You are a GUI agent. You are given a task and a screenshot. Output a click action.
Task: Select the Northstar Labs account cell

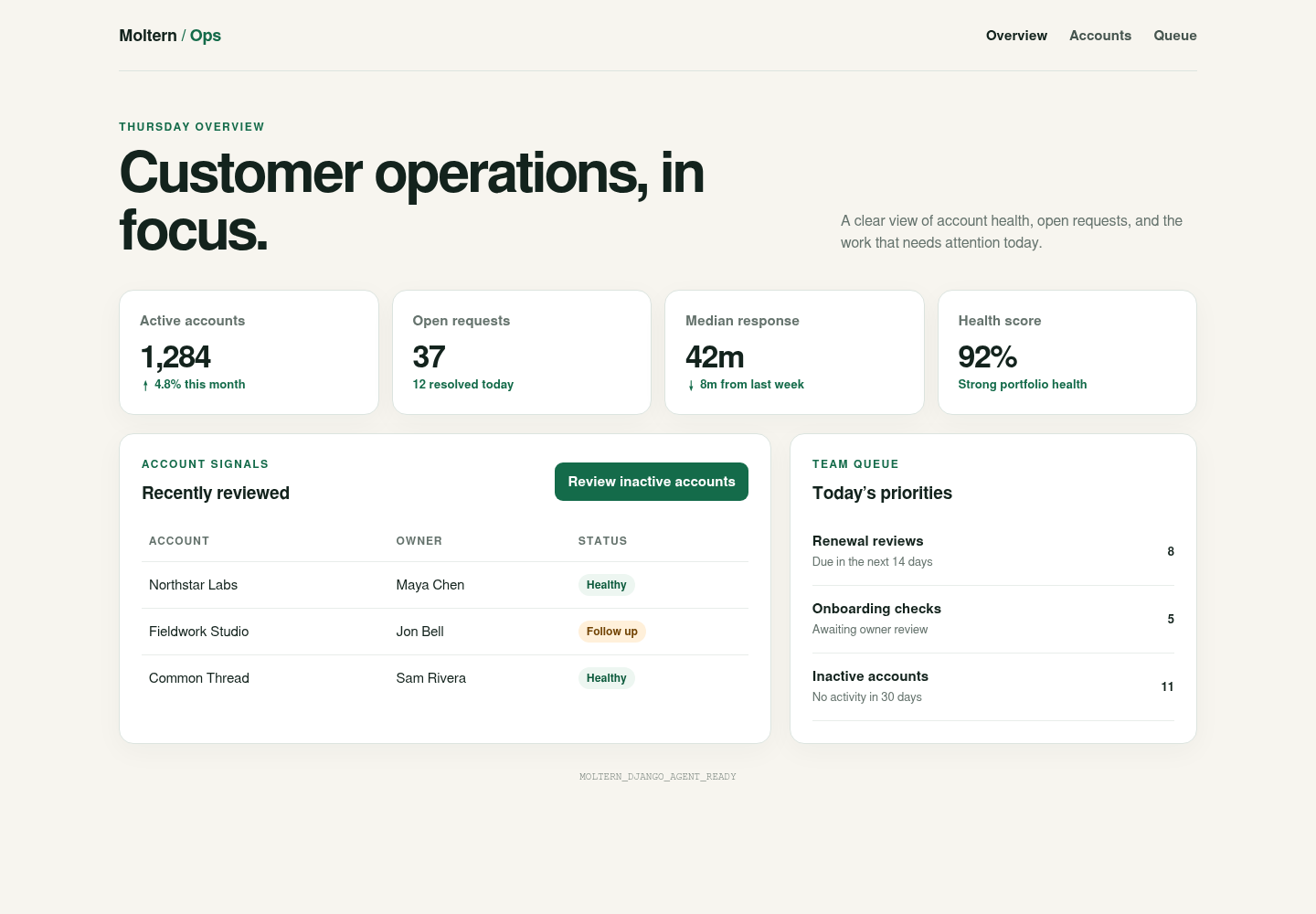click(x=193, y=585)
